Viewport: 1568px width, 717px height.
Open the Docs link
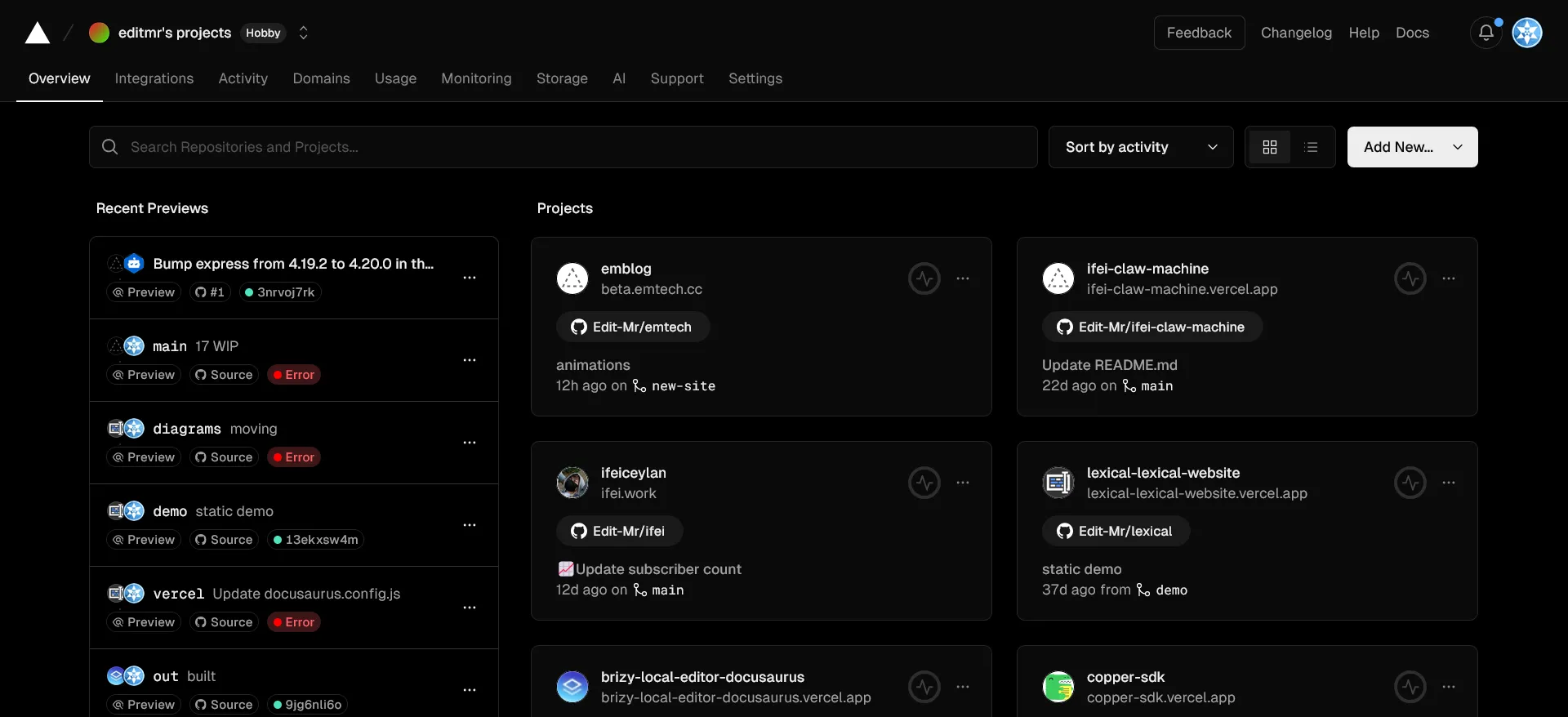pos(1412,33)
